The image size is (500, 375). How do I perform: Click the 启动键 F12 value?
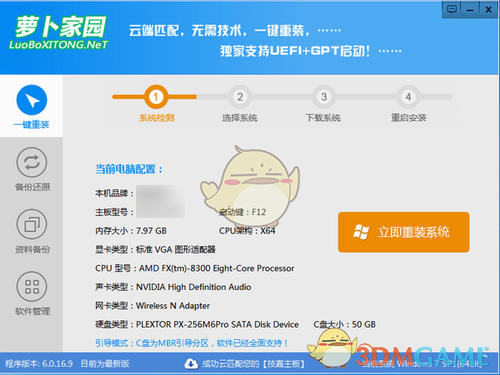coord(242,212)
